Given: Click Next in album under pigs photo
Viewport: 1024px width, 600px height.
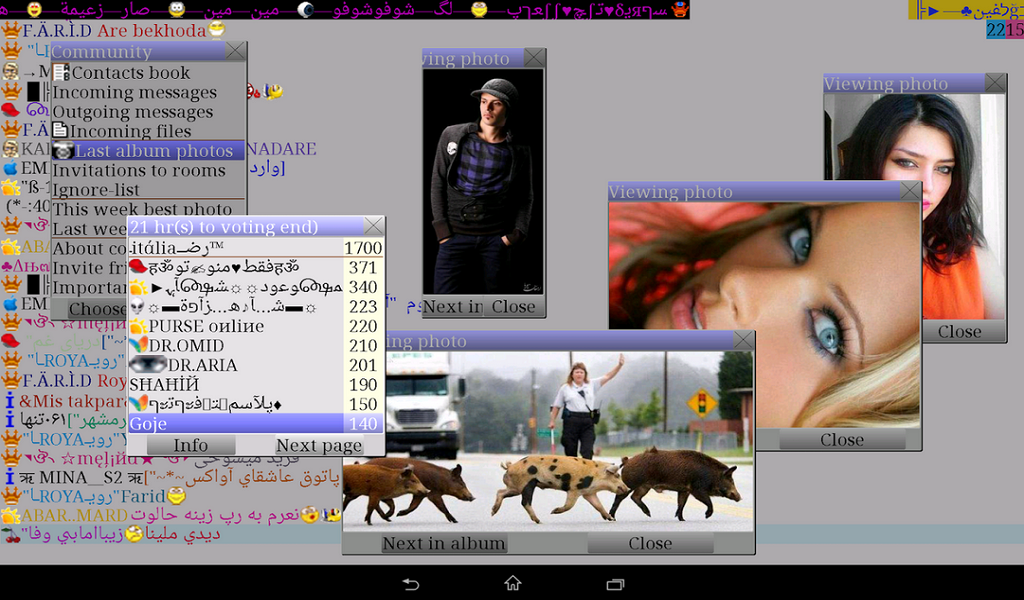Looking at the screenshot, I should pos(443,543).
